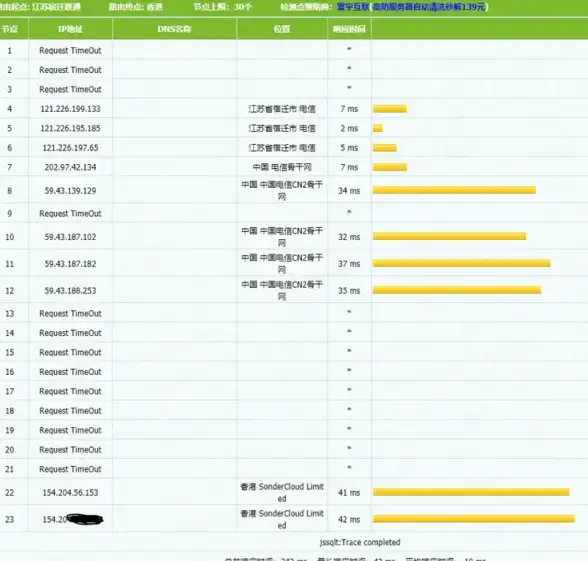
Task: Click the 7 ms value in row 4
Action: click(x=349, y=109)
